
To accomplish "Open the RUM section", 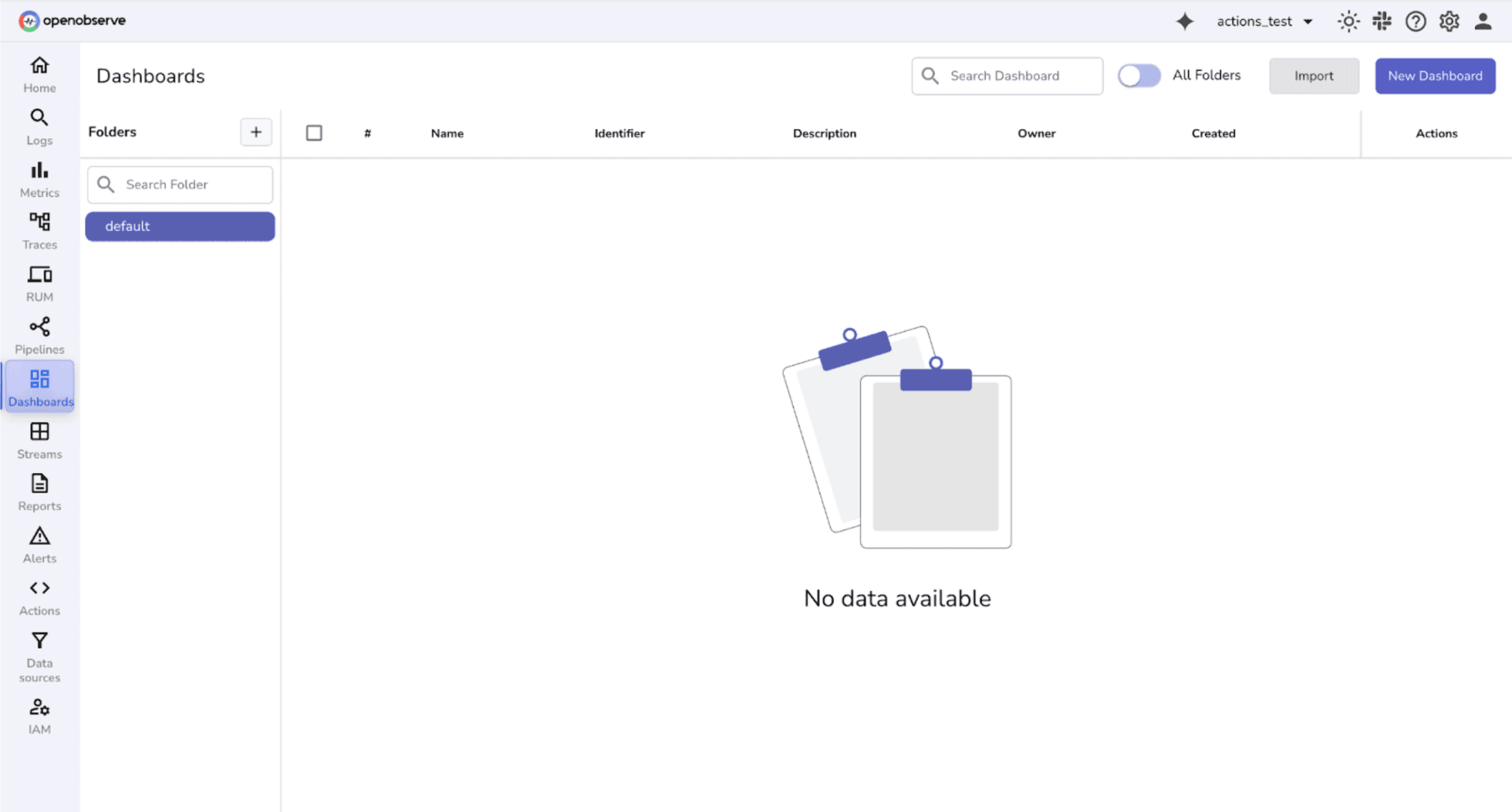I will [39, 282].
